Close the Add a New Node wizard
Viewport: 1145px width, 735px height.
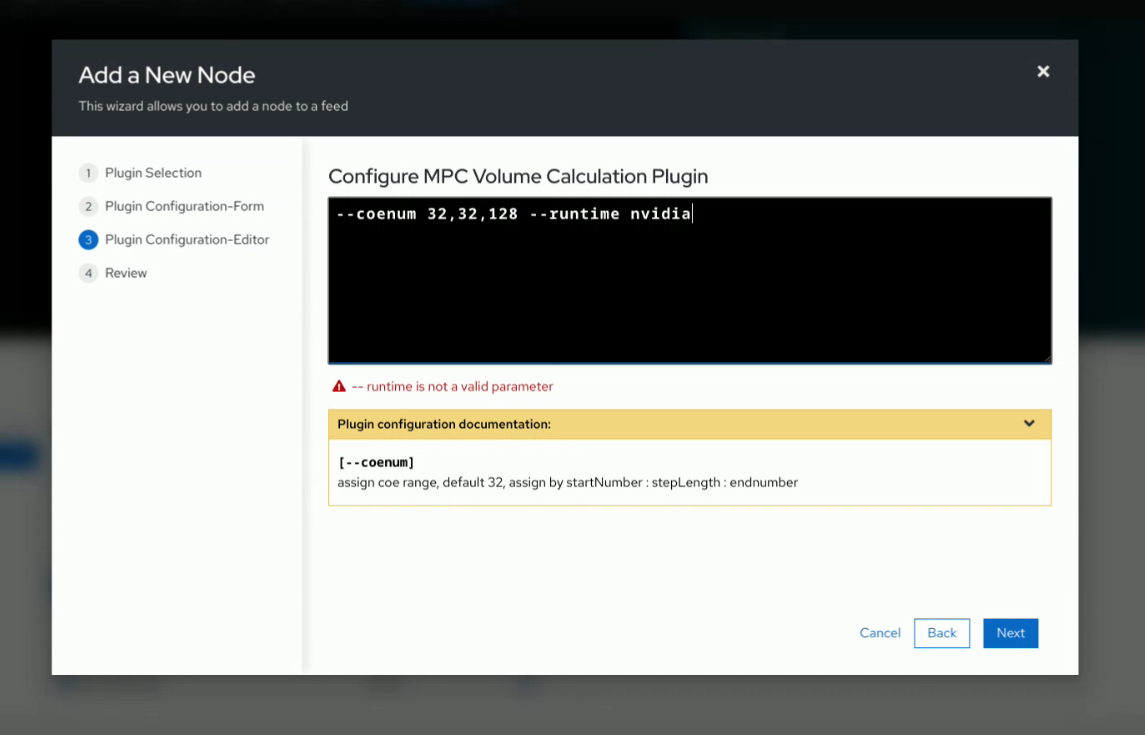[1043, 72]
